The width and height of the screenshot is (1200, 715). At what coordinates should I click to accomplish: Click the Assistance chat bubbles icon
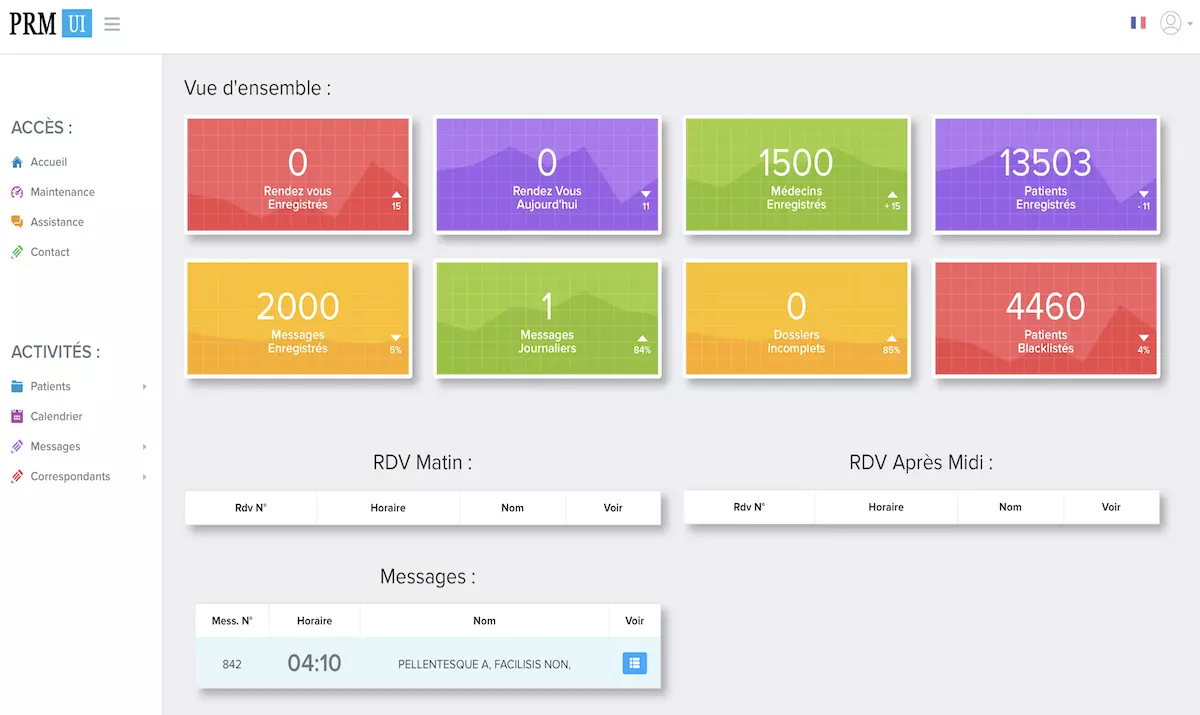[17, 222]
